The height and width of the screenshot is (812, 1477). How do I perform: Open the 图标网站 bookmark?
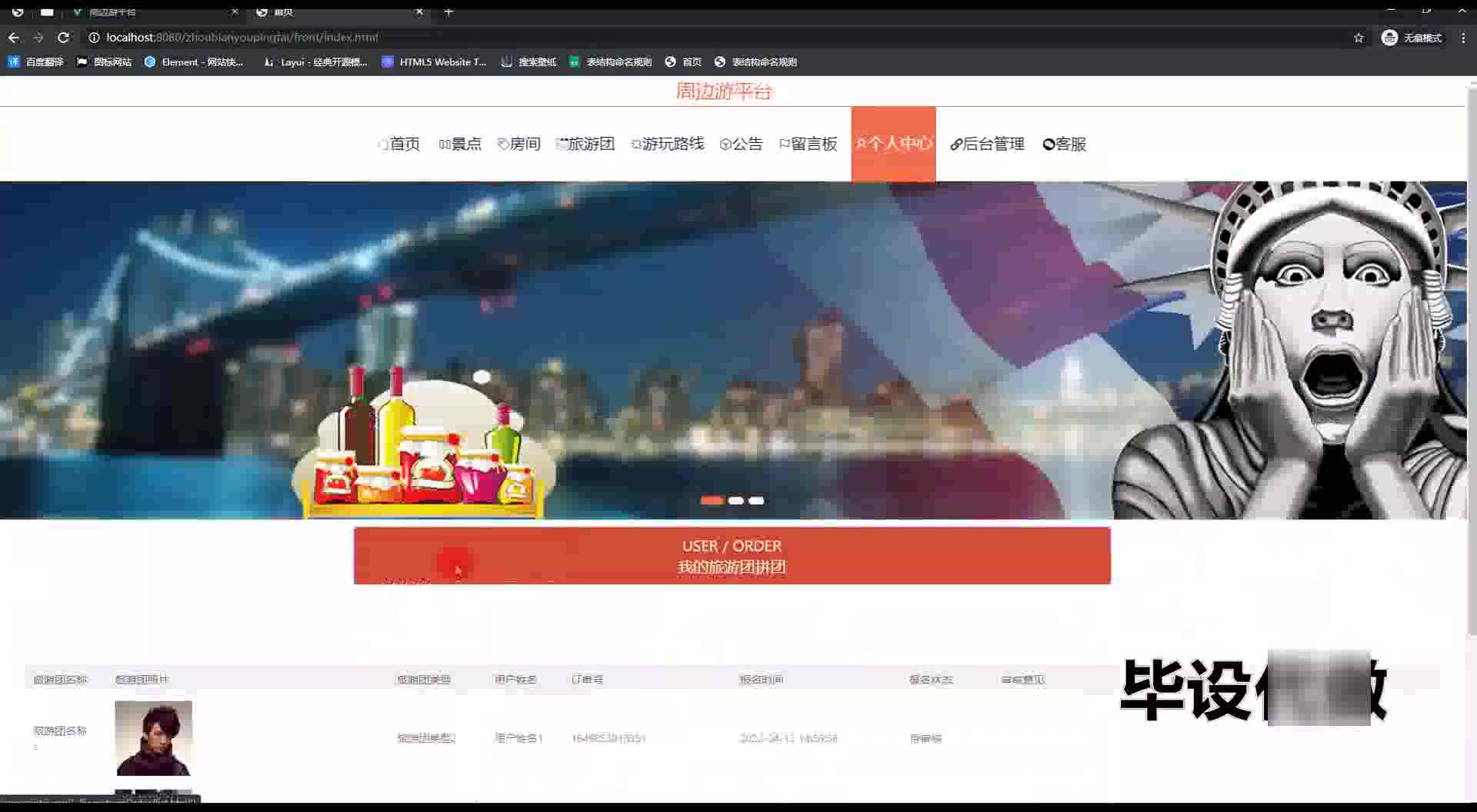[x=104, y=62]
